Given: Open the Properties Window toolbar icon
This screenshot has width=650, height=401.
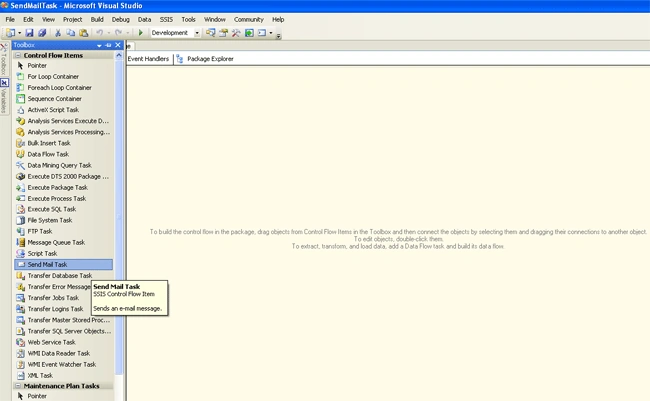Looking at the screenshot, I should (x=223, y=33).
